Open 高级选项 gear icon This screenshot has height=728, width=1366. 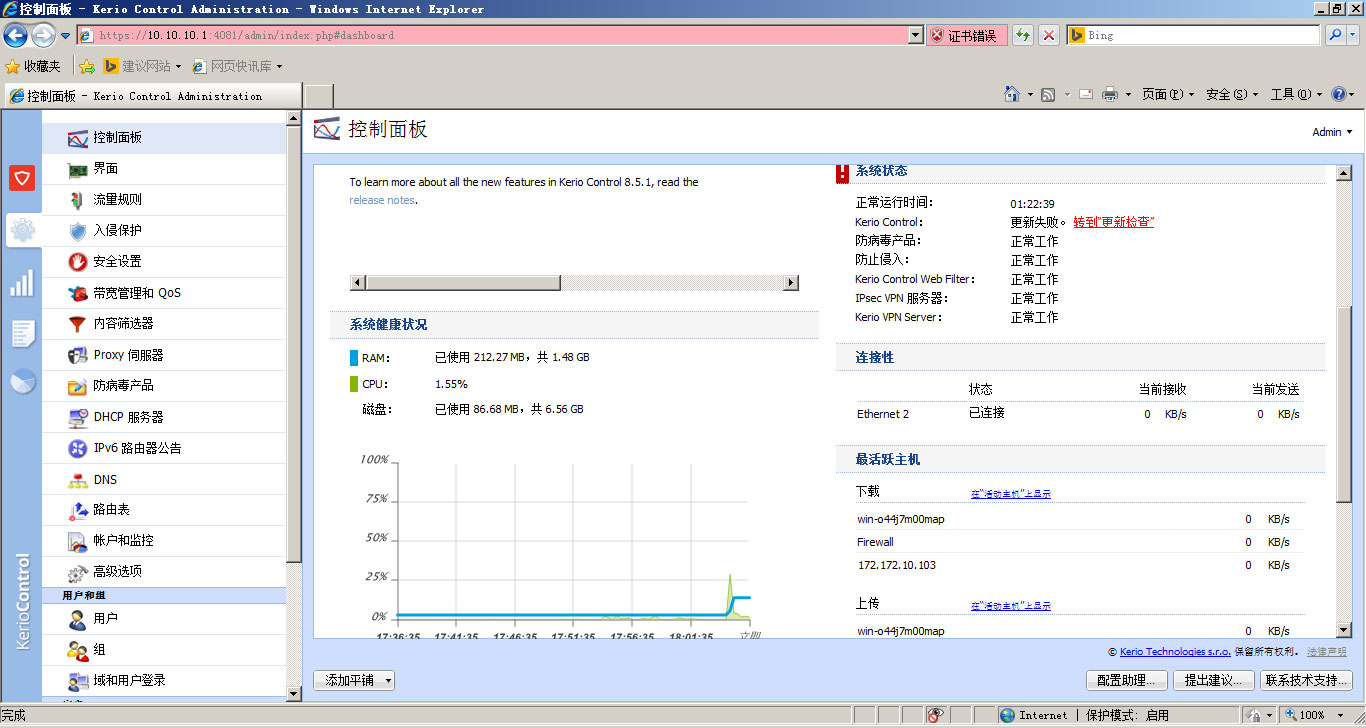[x=78, y=572]
